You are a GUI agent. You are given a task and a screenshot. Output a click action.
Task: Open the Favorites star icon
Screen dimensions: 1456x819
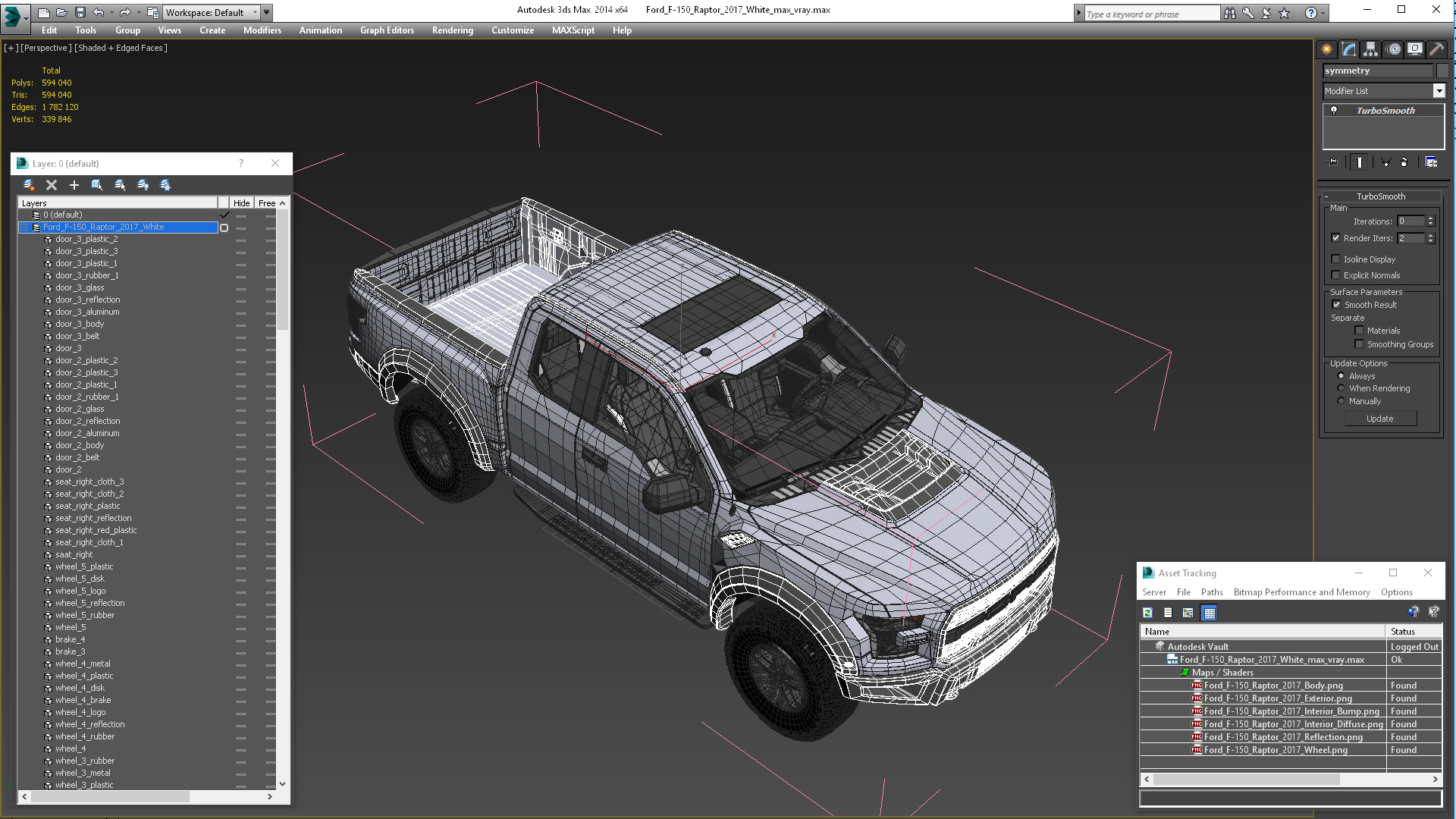[x=1284, y=13]
